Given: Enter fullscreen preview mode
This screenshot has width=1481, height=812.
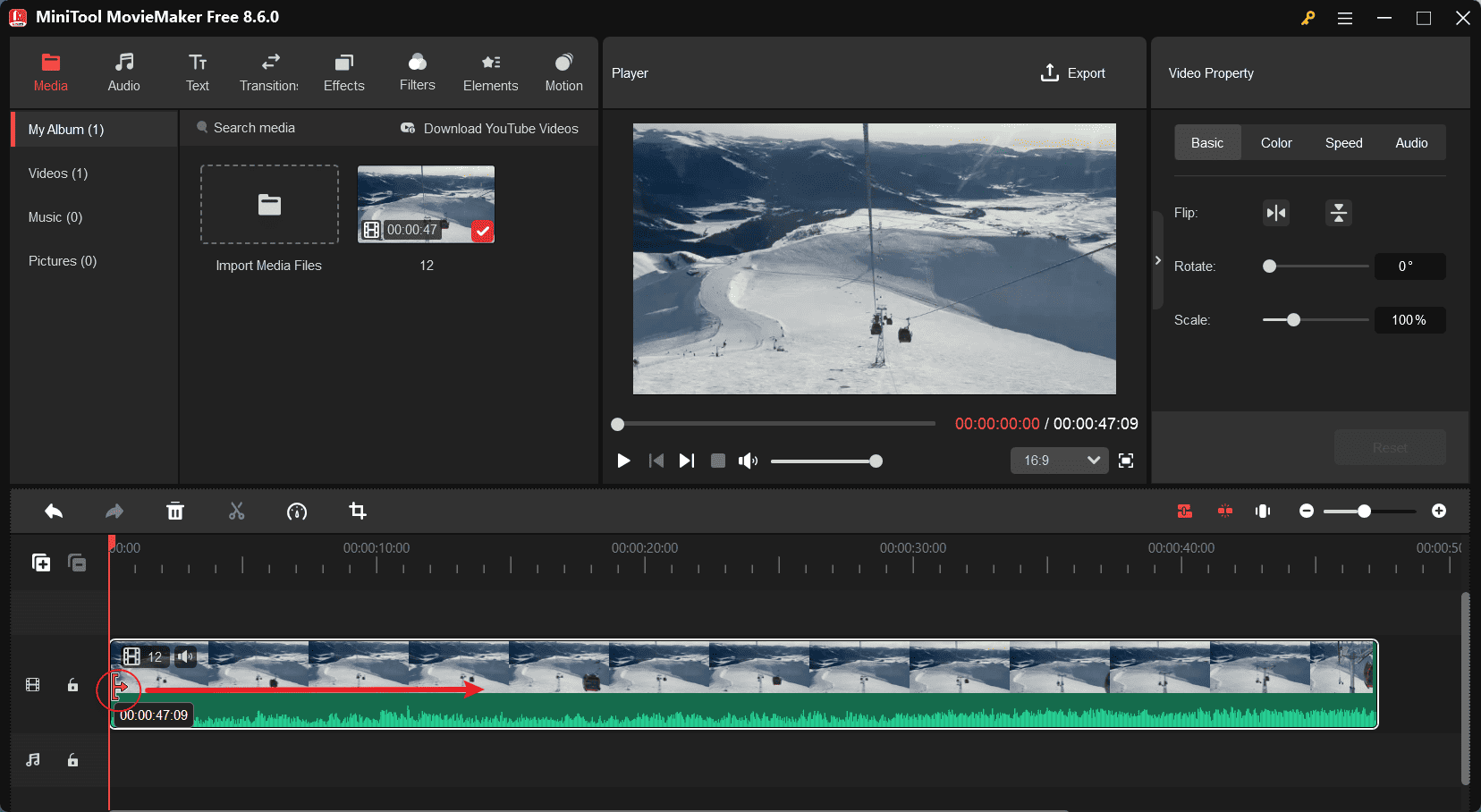Looking at the screenshot, I should pyautogui.click(x=1126, y=461).
